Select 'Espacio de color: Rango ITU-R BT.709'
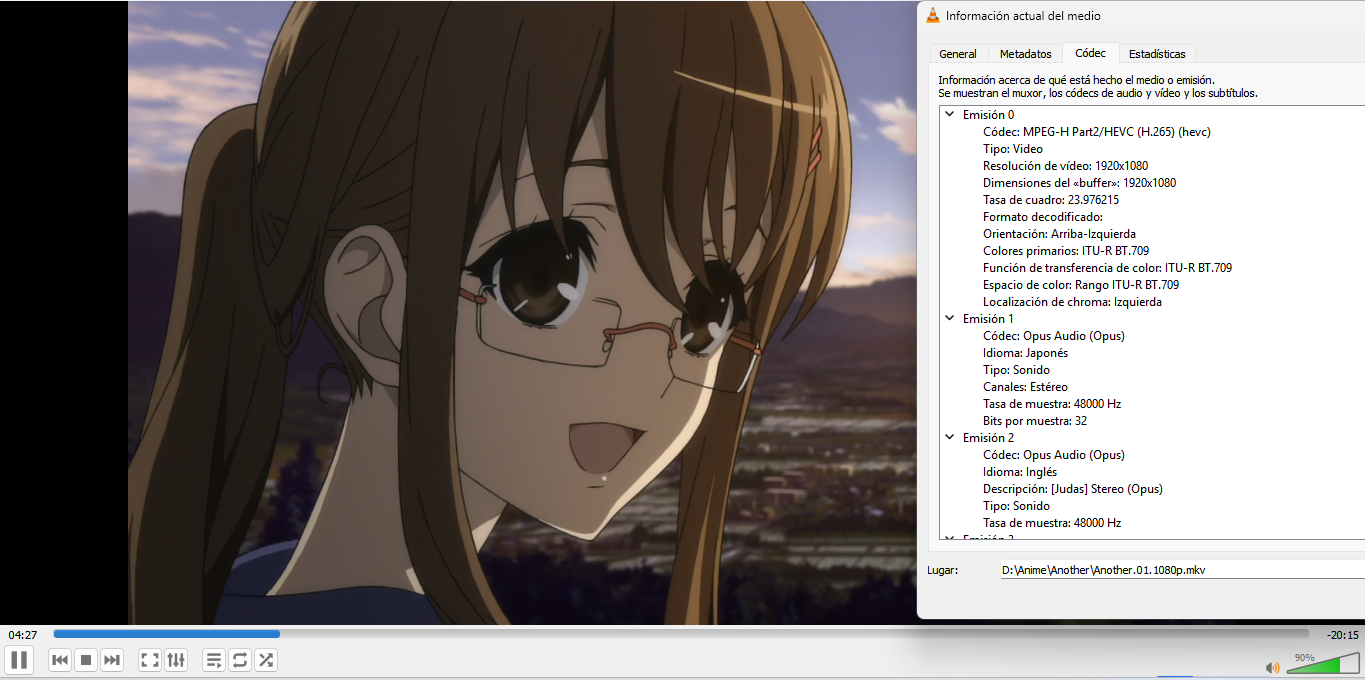The height and width of the screenshot is (680, 1365). (1081, 285)
